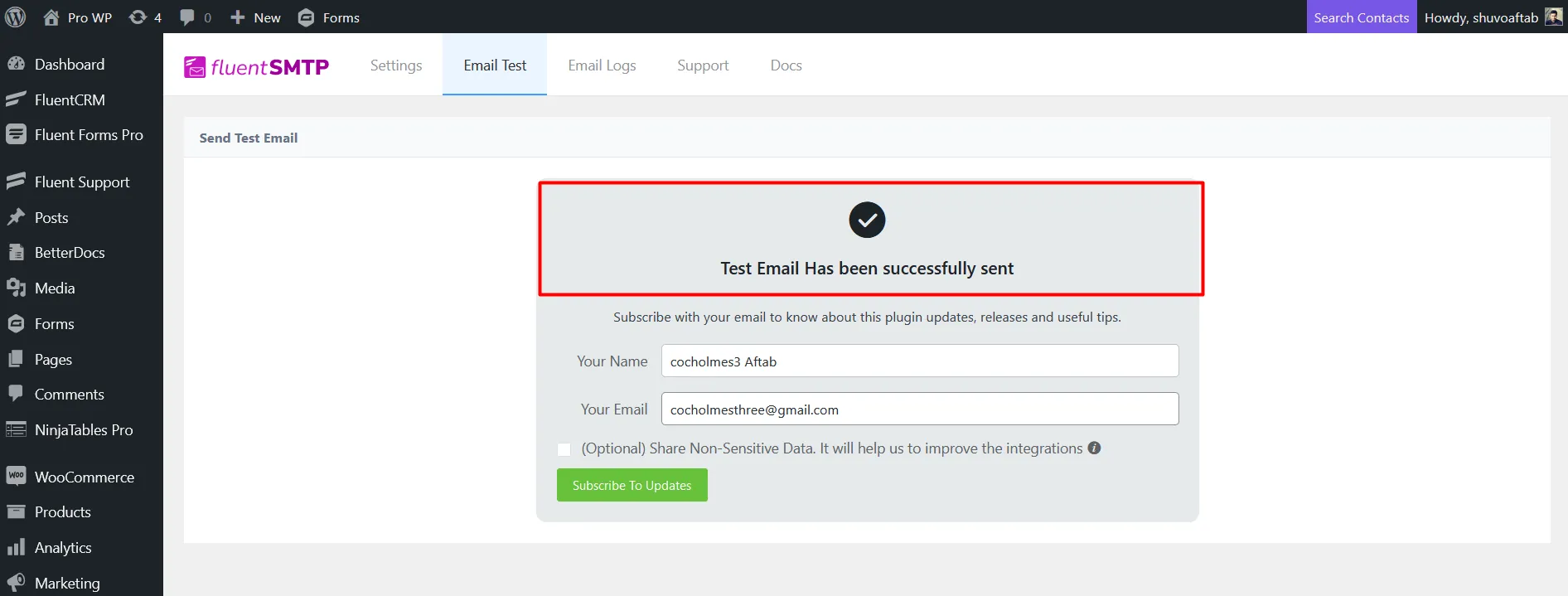Switch to the Email Logs tab
Image resolution: width=1568 pixels, height=596 pixels.
pyautogui.click(x=602, y=65)
